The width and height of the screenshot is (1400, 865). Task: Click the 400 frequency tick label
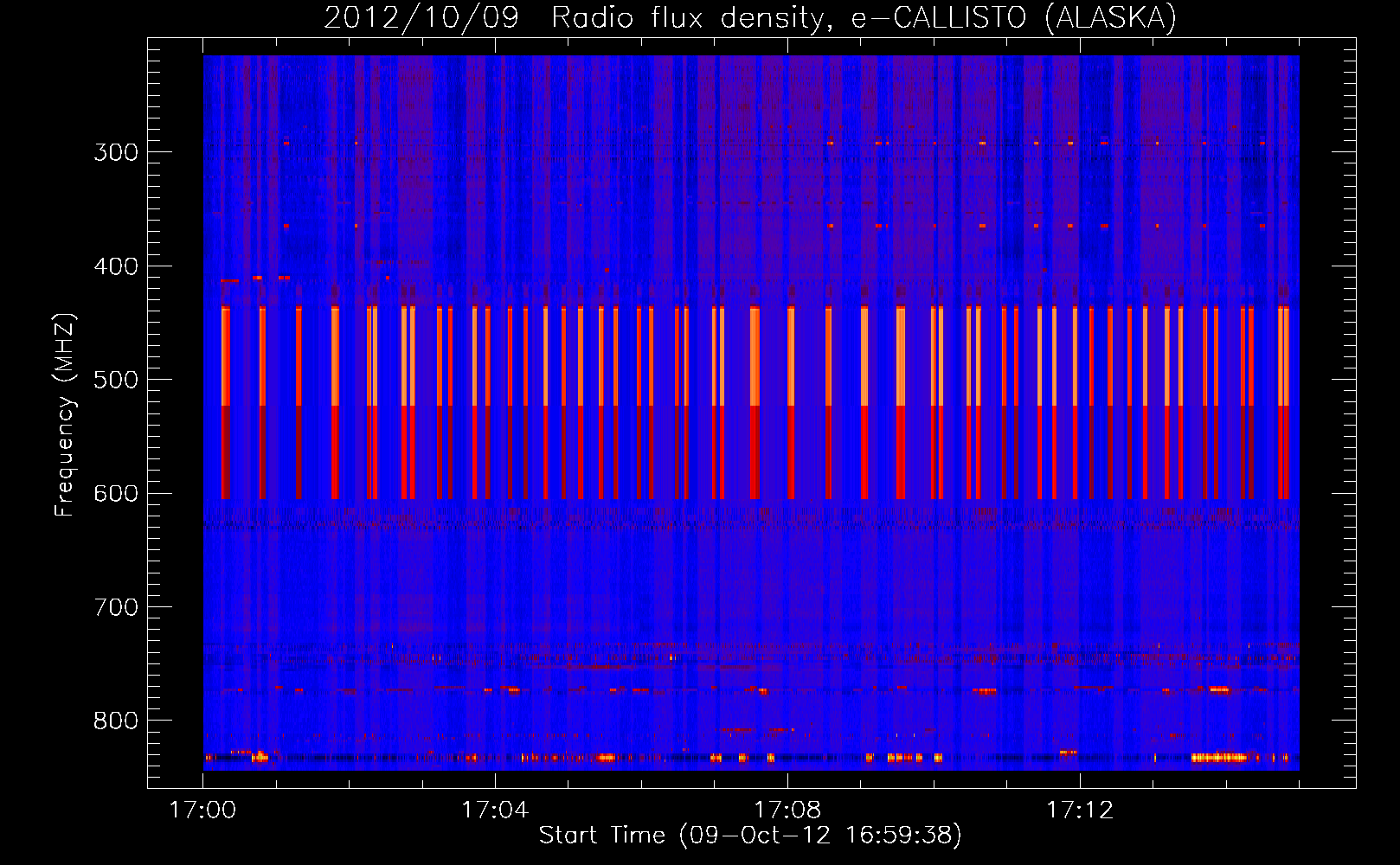(116, 266)
